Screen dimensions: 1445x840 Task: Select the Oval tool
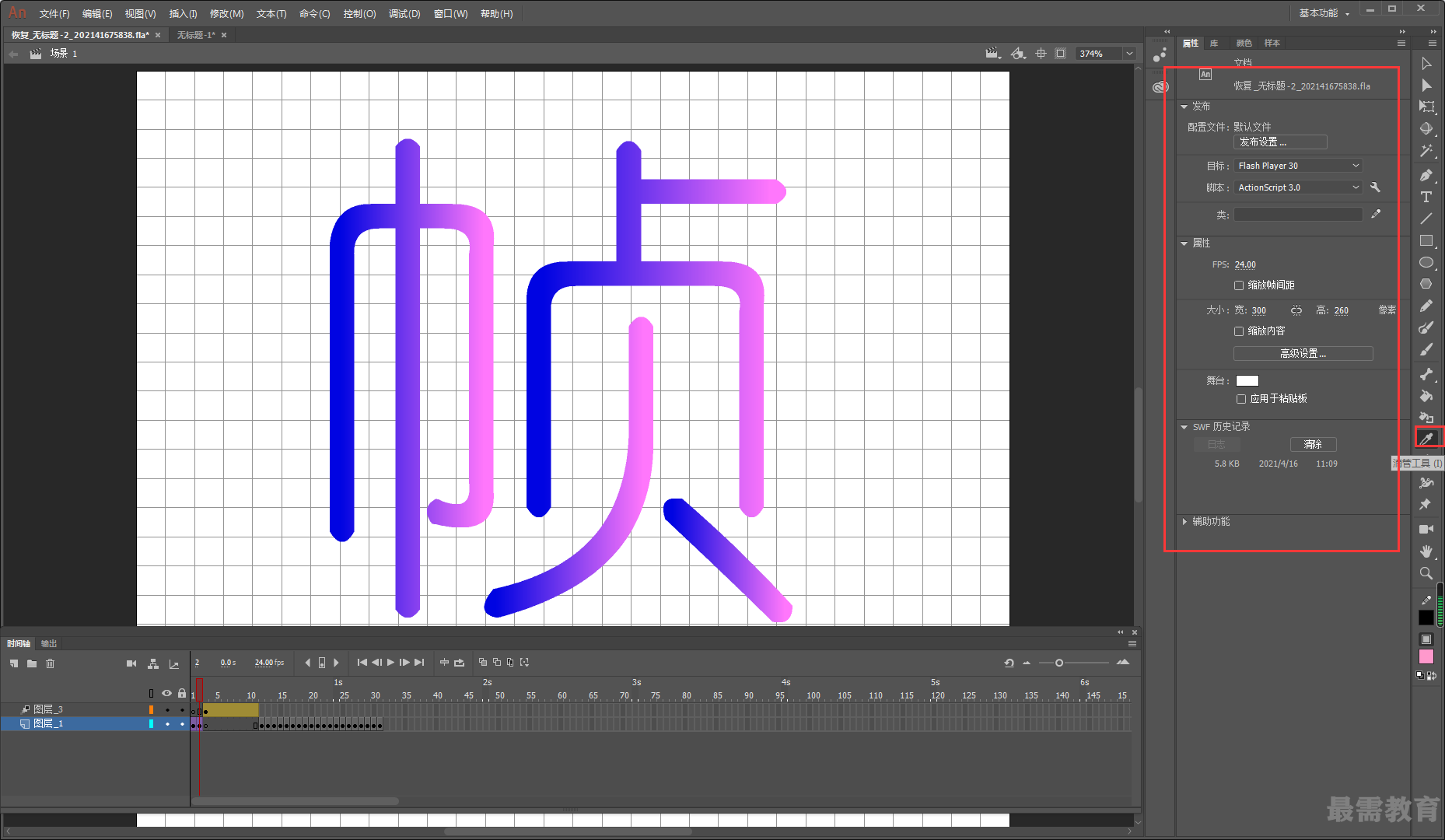(x=1426, y=262)
